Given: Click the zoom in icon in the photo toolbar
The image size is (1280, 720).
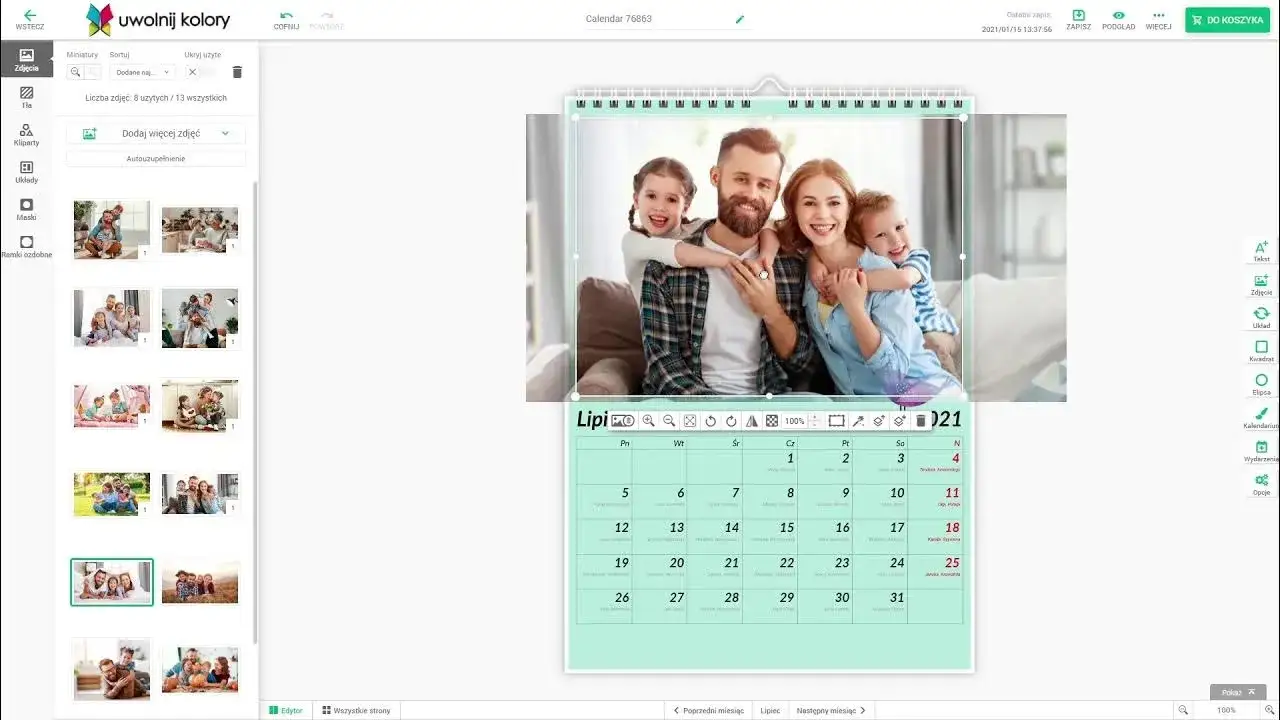Looking at the screenshot, I should point(648,421).
